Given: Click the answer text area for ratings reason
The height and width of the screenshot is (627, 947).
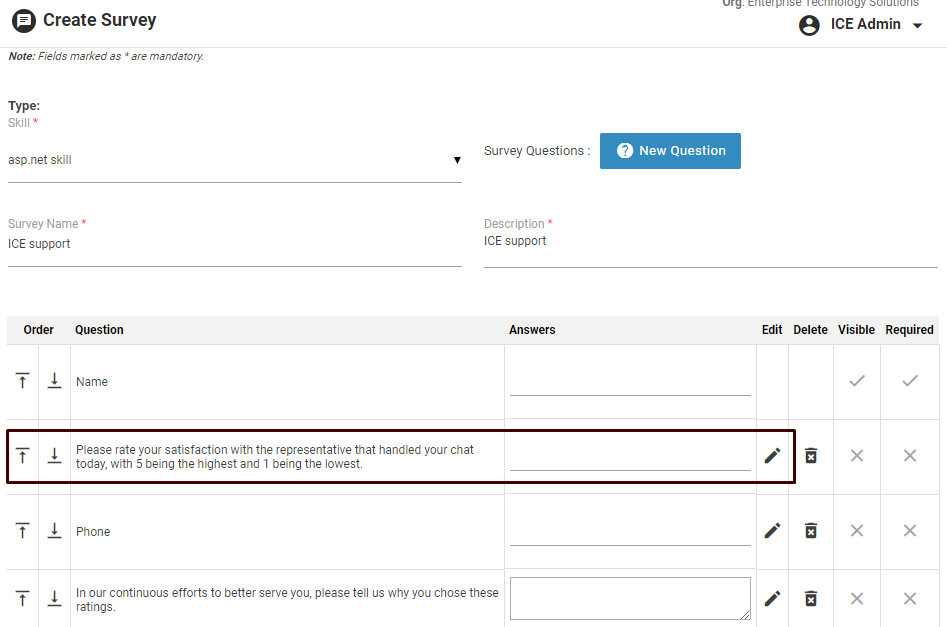Looking at the screenshot, I should click(629, 598).
